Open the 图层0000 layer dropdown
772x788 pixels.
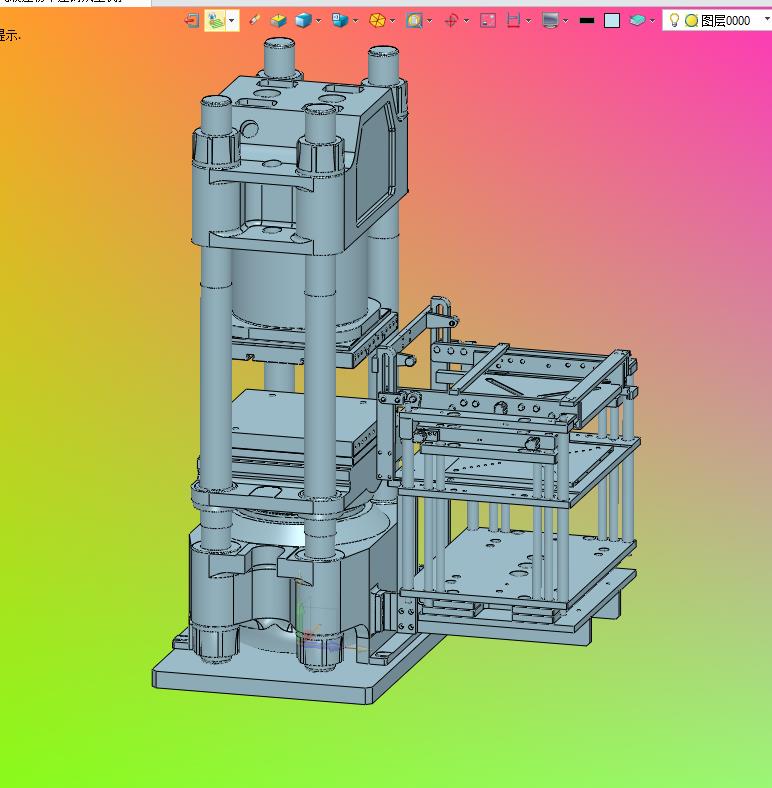point(767,20)
